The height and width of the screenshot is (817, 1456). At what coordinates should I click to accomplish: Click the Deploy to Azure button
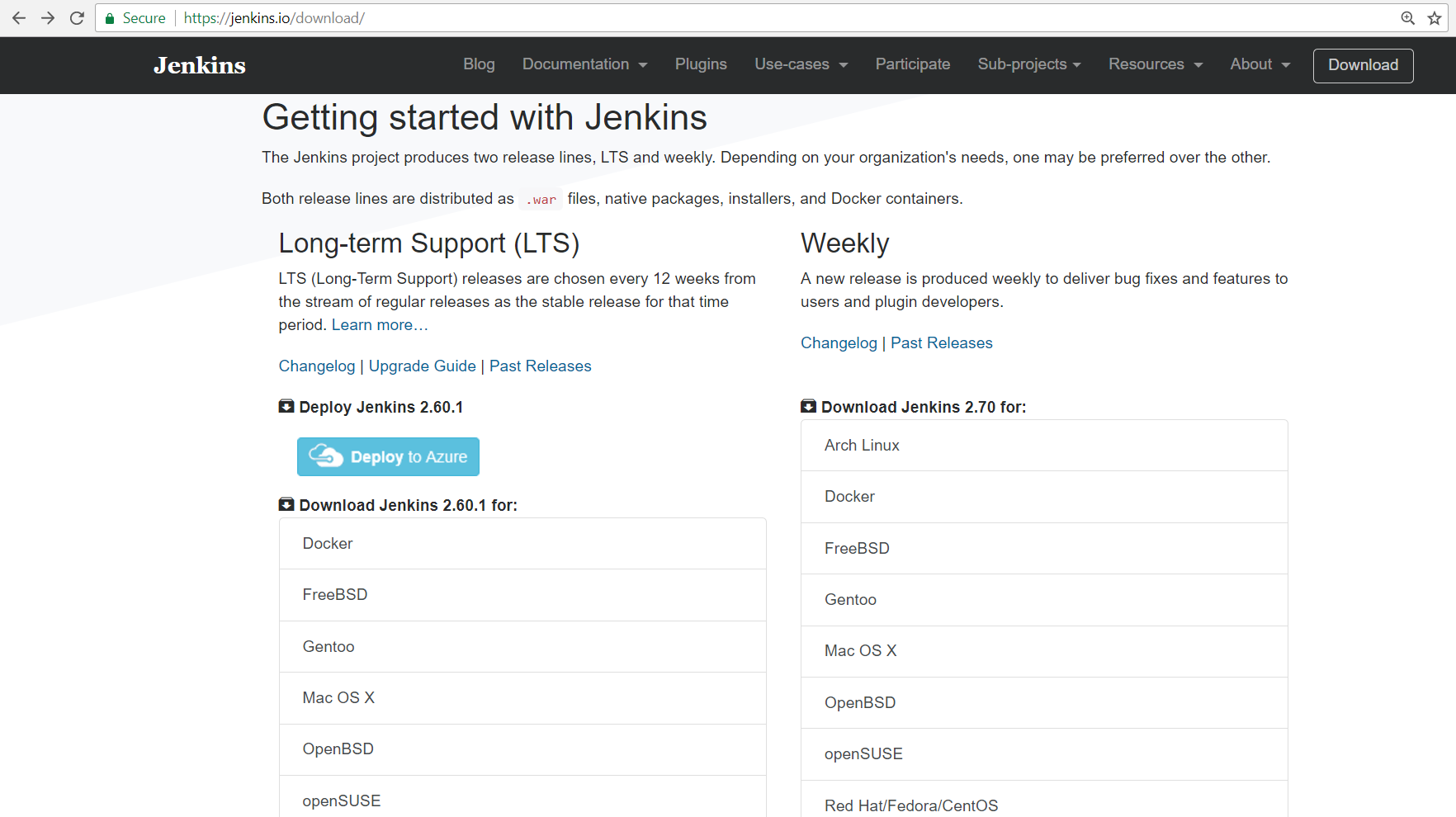coord(388,456)
